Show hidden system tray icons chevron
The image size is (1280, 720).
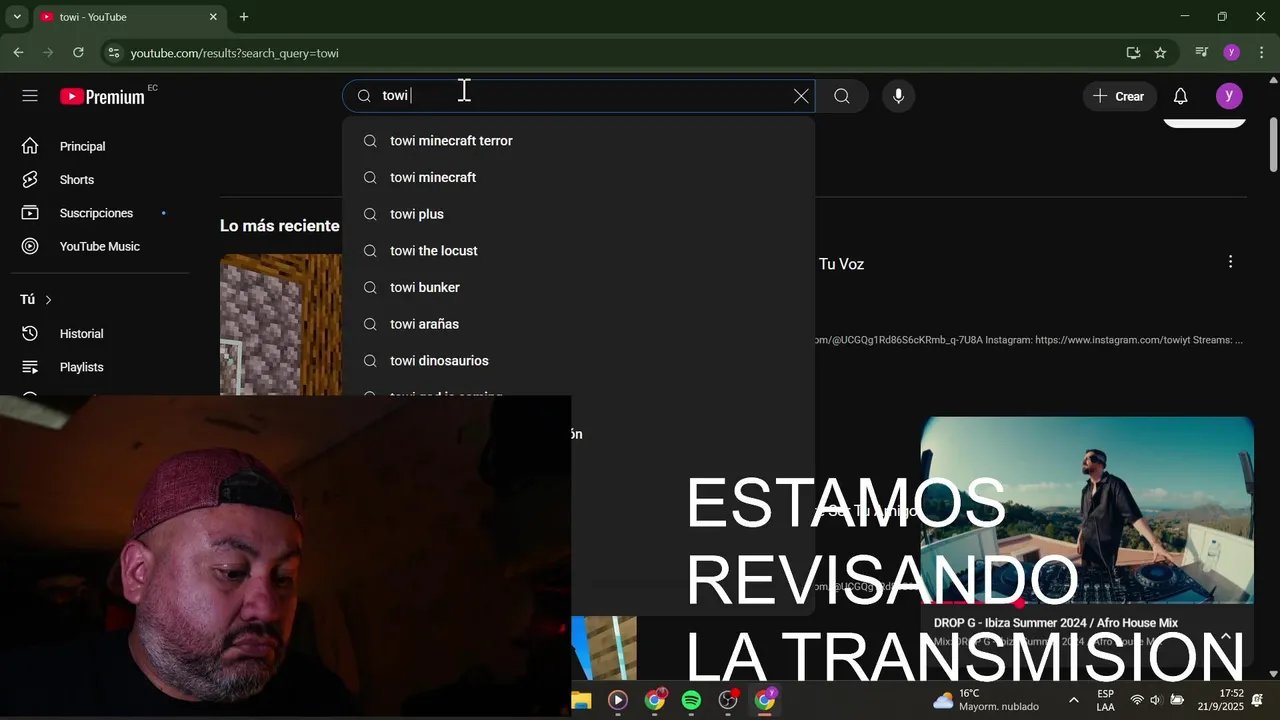click(1074, 700)
